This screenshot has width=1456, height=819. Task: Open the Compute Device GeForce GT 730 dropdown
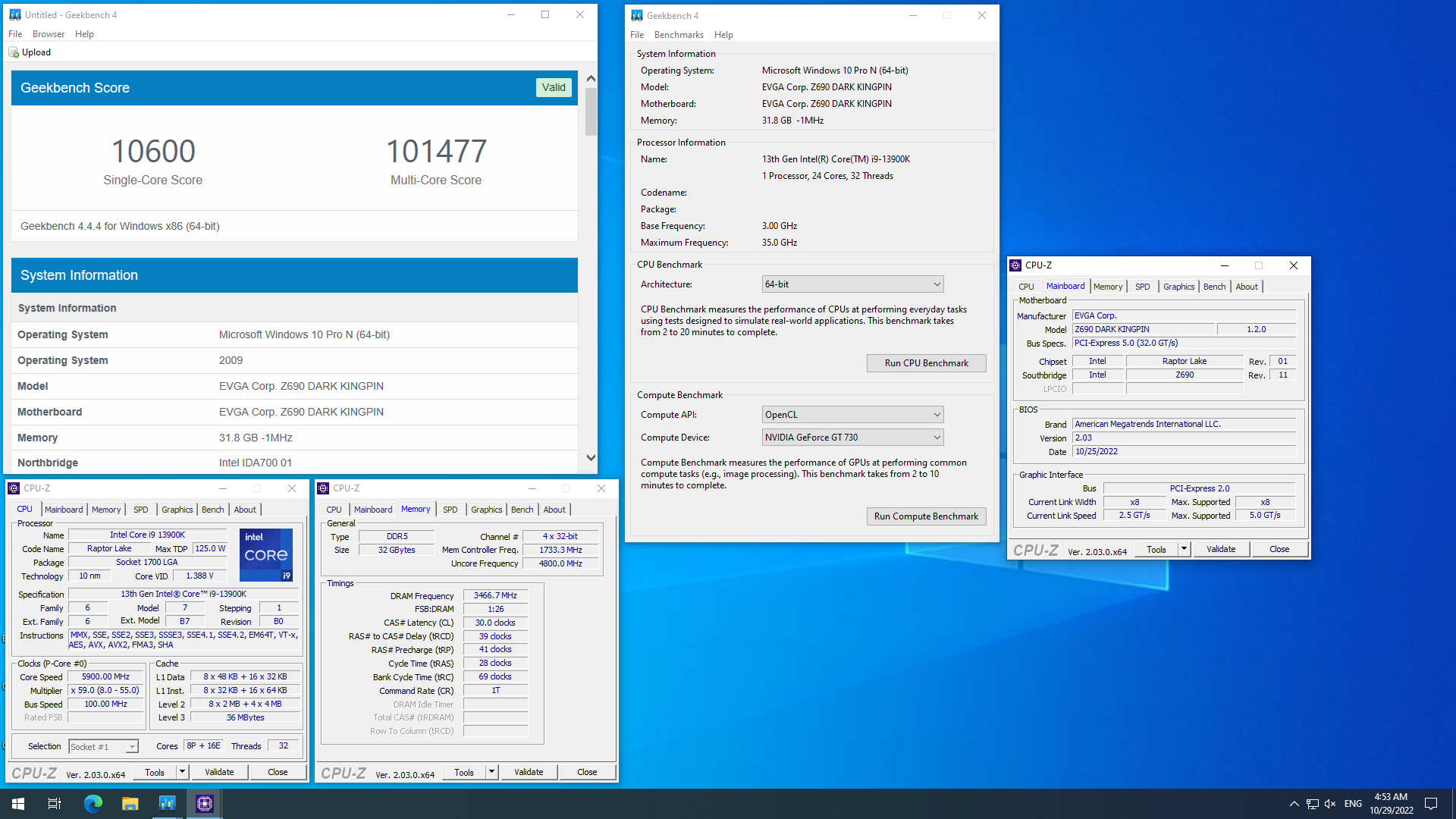(x=852, y=438)
